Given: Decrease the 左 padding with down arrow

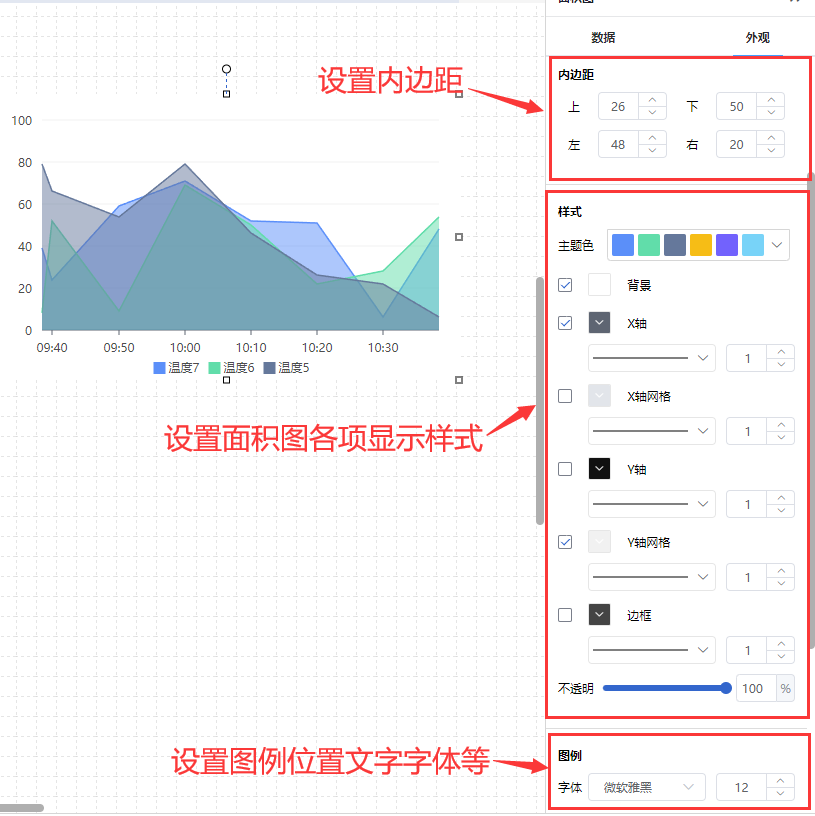Looking at the screenshot, I should pos(652,151).
